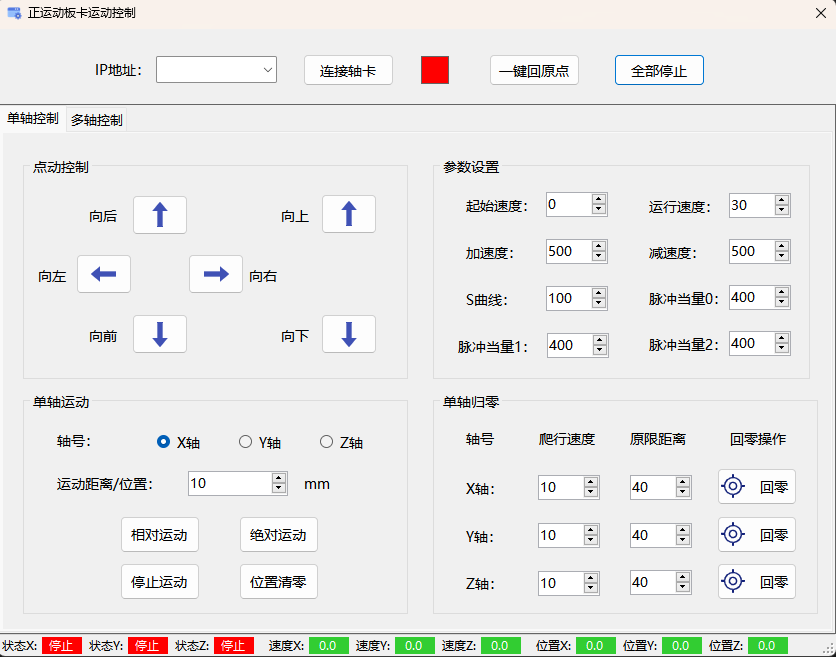Decrease 减速度 with down spinner
The image size is (836, 657).
point(782,257)
